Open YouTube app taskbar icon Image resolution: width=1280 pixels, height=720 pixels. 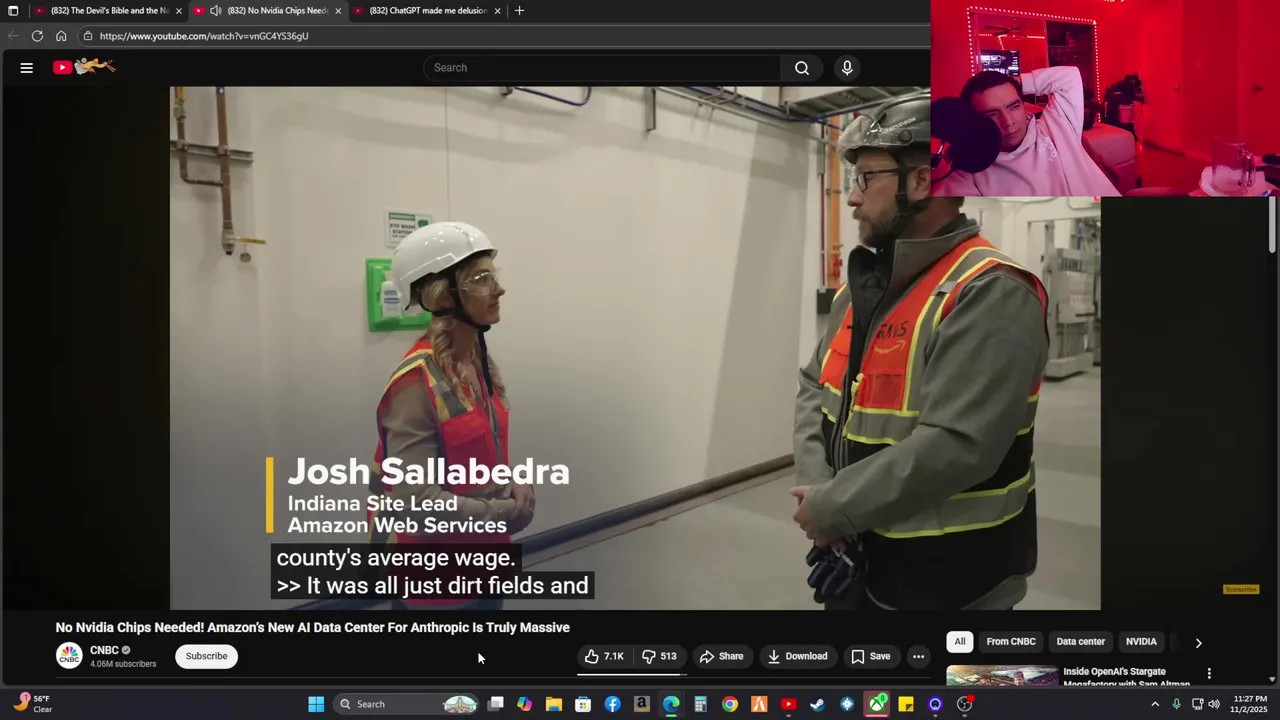pyautogui.click(x=788, y=704)
